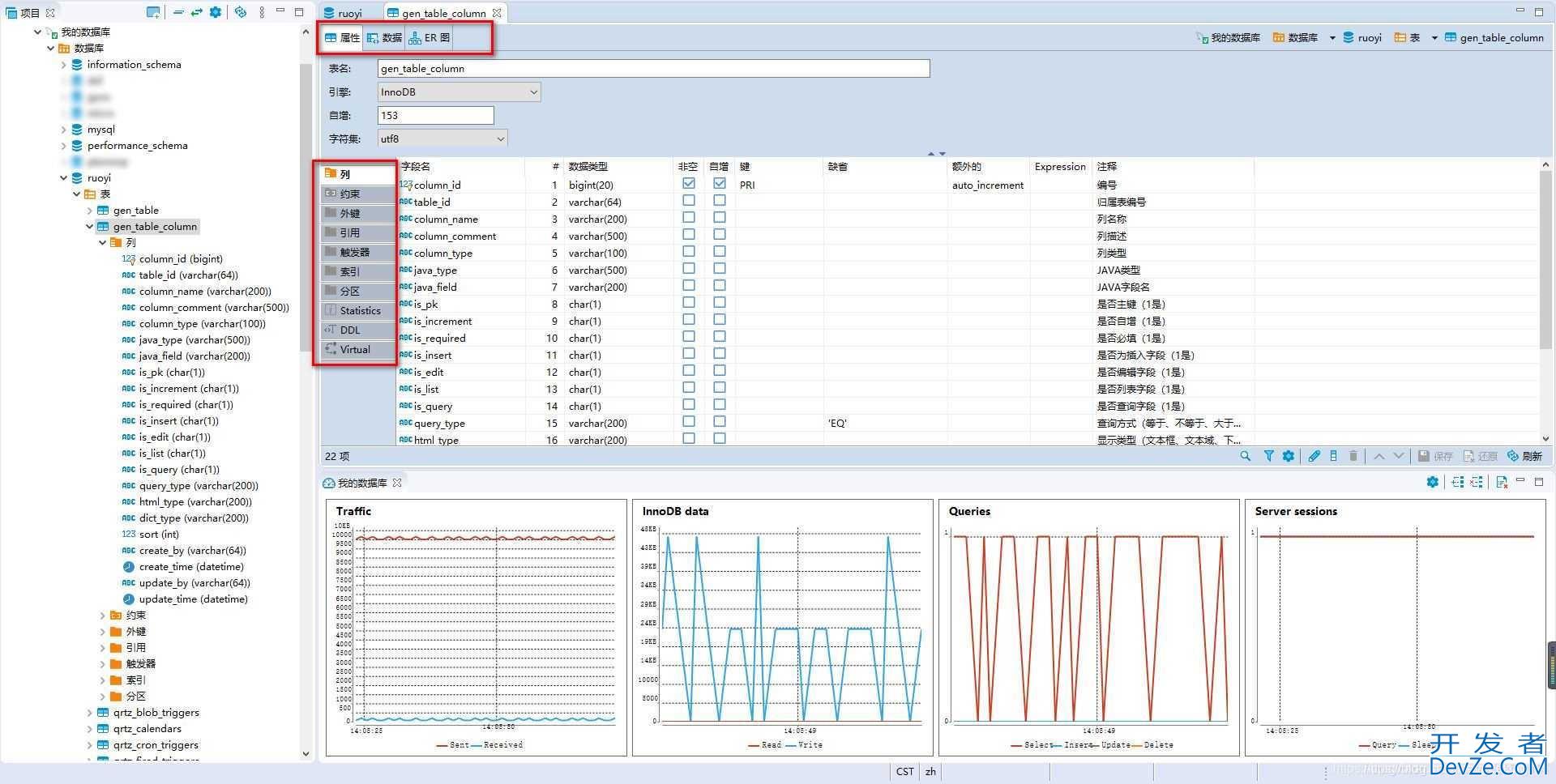The image size is (1556, 784).
Task: Click the search magnifier in column toolbar
Action: point(1246,456)
